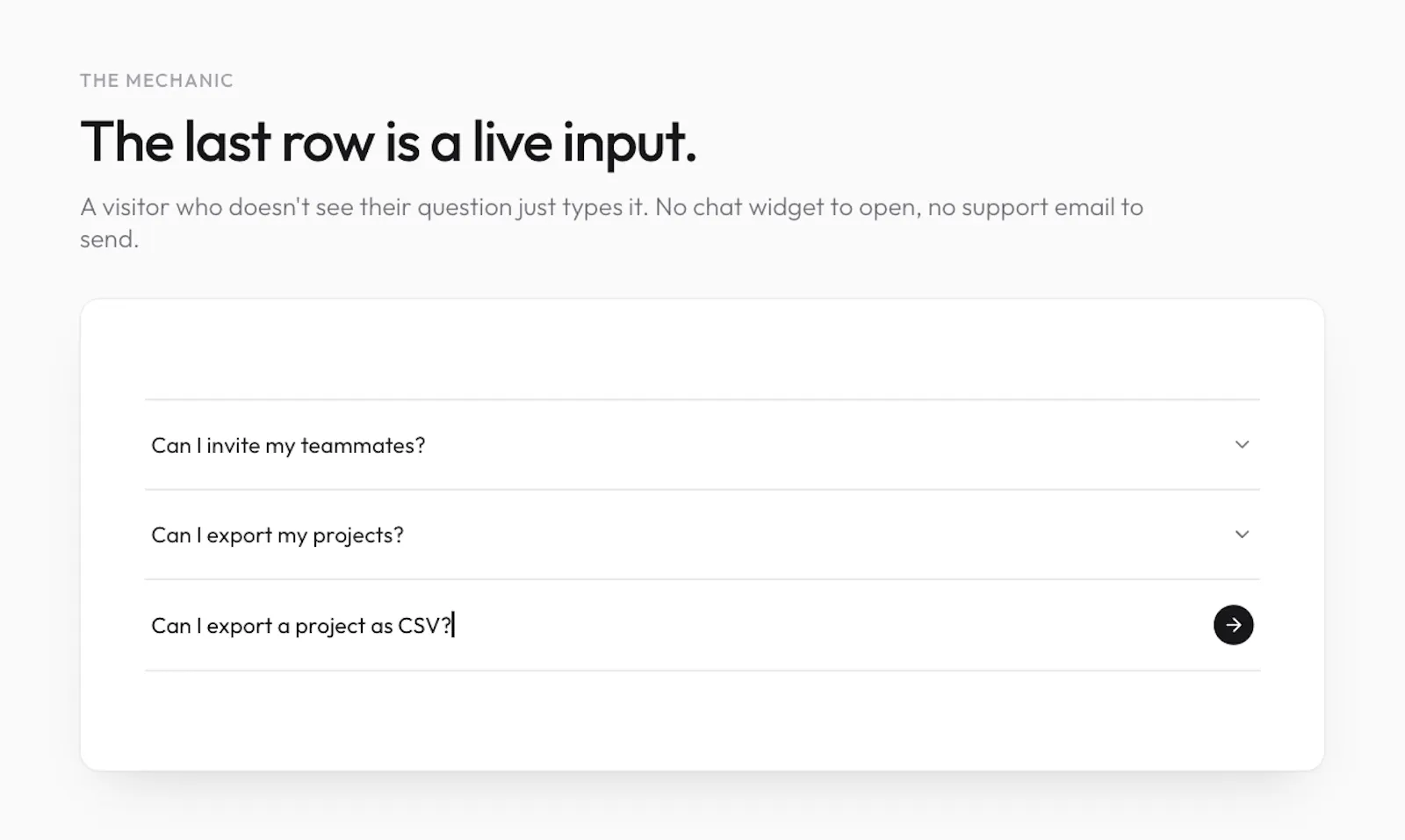The width and height of the screenshot is (1405, 840).
Task: Click the "THE MECHANIC" section label
Action: click(156, 81)
